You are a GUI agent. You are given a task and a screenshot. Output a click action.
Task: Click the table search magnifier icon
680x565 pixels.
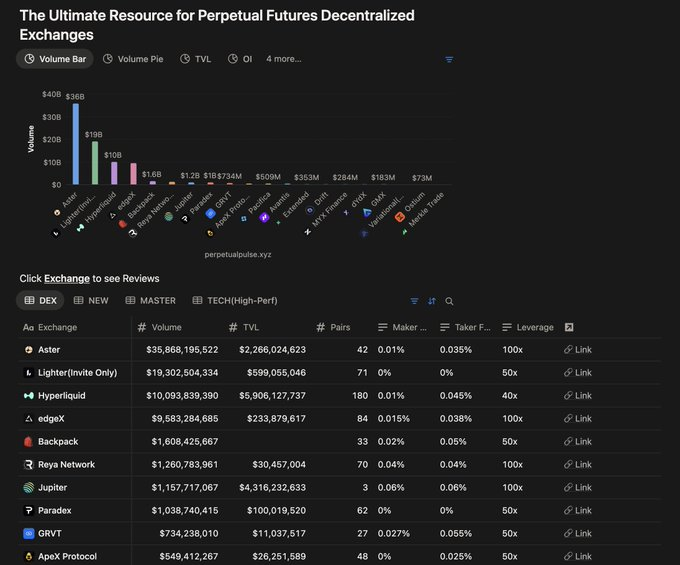[x=449, y=301]
